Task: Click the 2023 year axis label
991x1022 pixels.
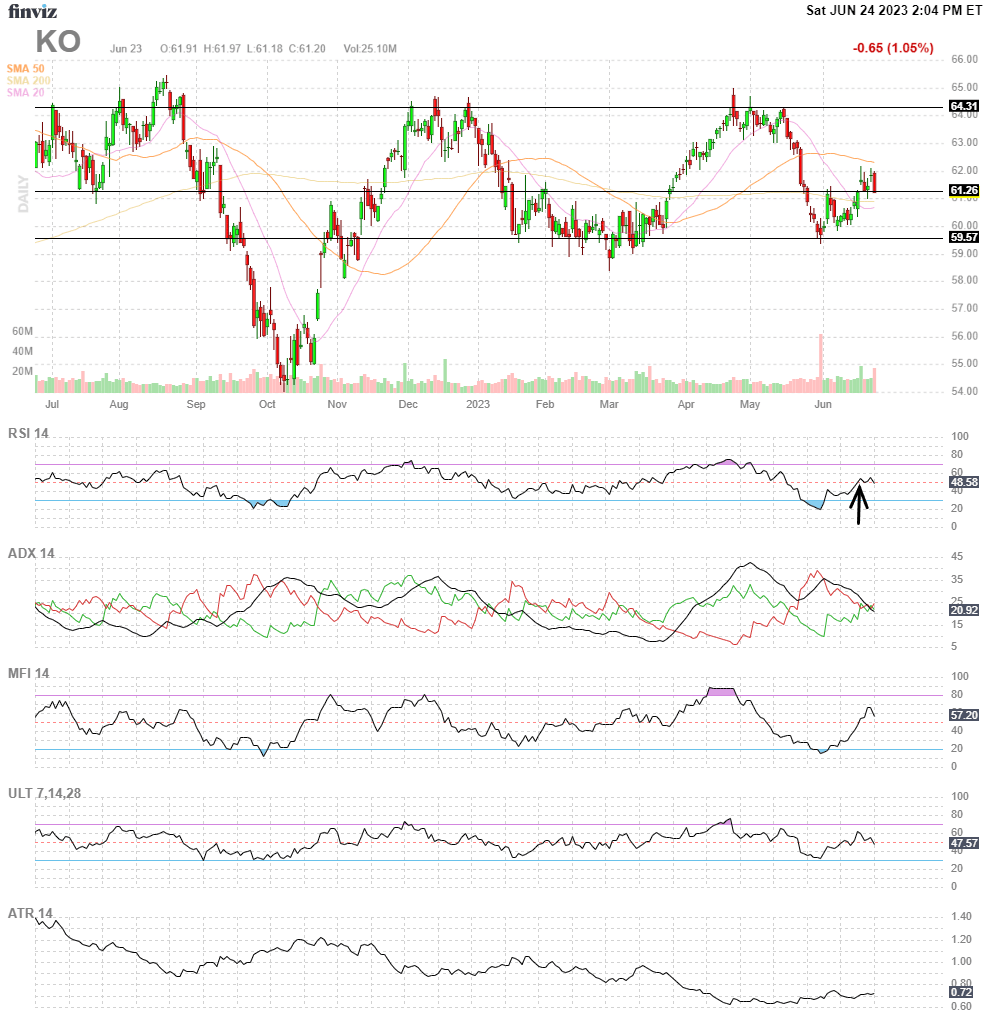Action: coord(477,404)
